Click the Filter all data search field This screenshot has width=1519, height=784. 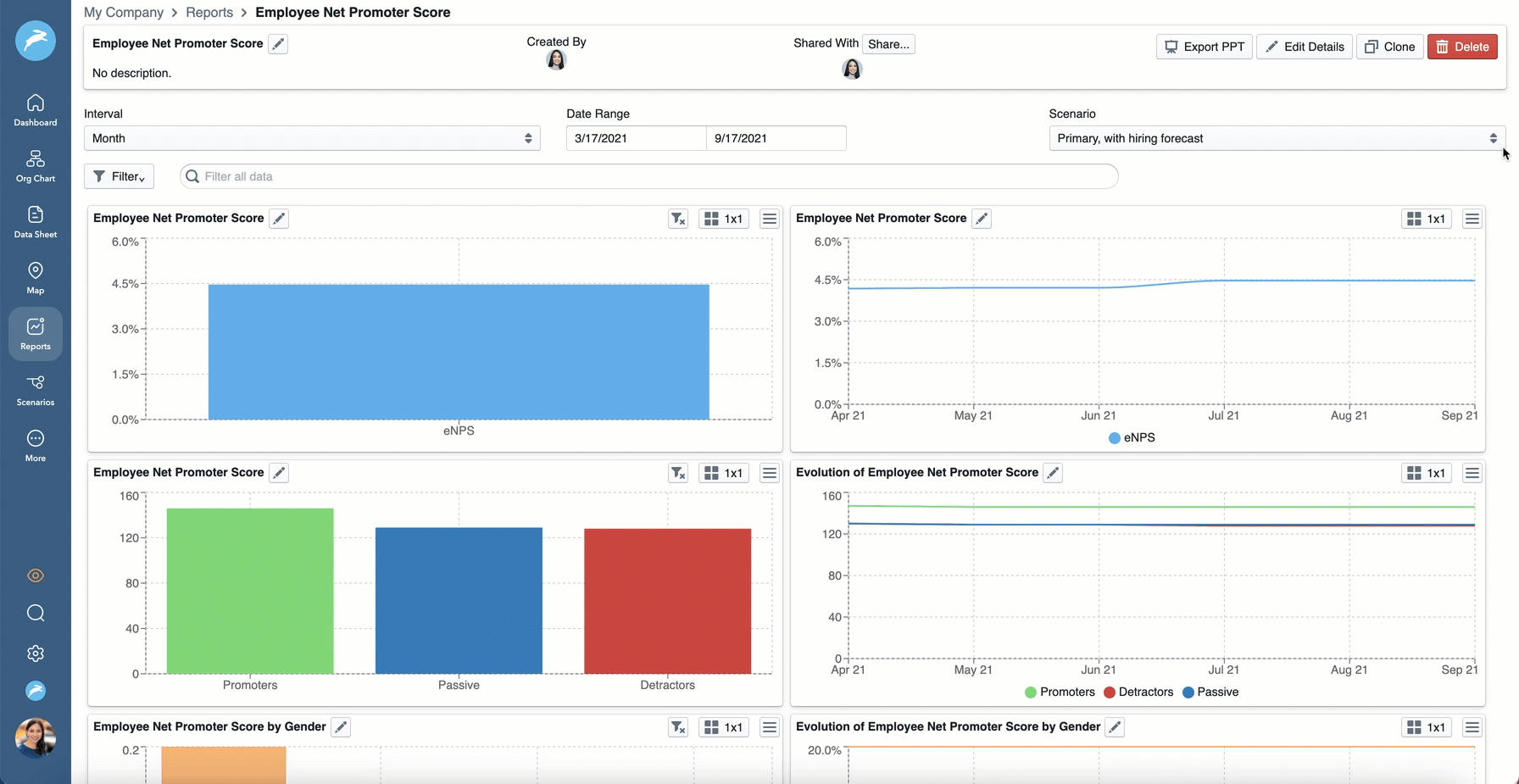click(x=648, y=176)
